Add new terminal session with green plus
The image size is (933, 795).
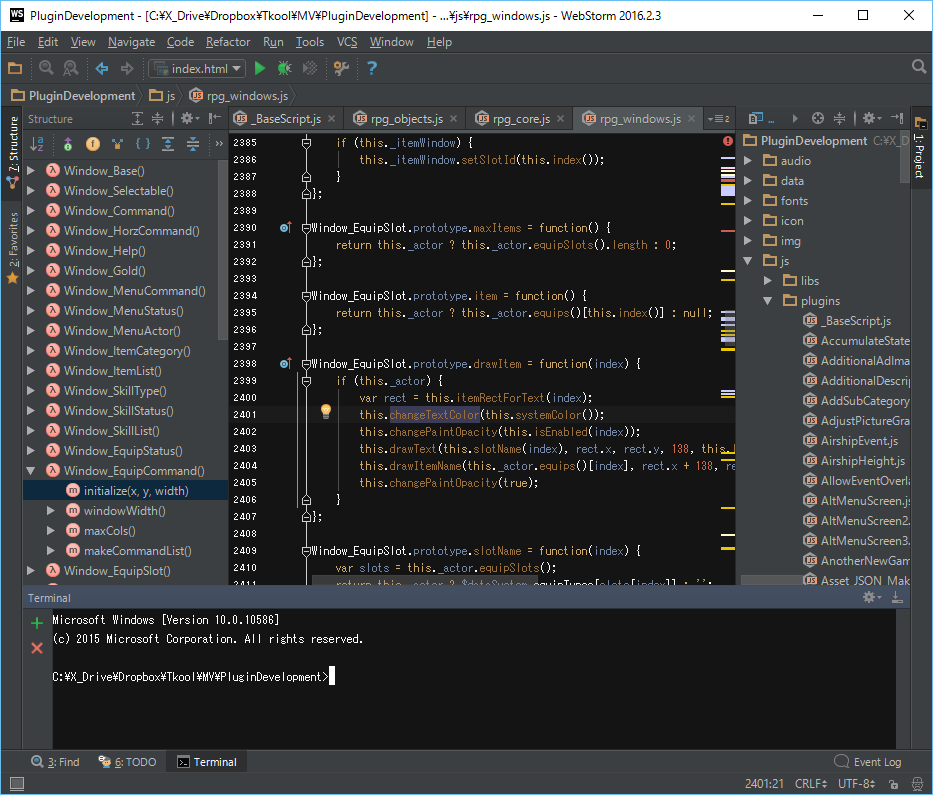(37, 623)
